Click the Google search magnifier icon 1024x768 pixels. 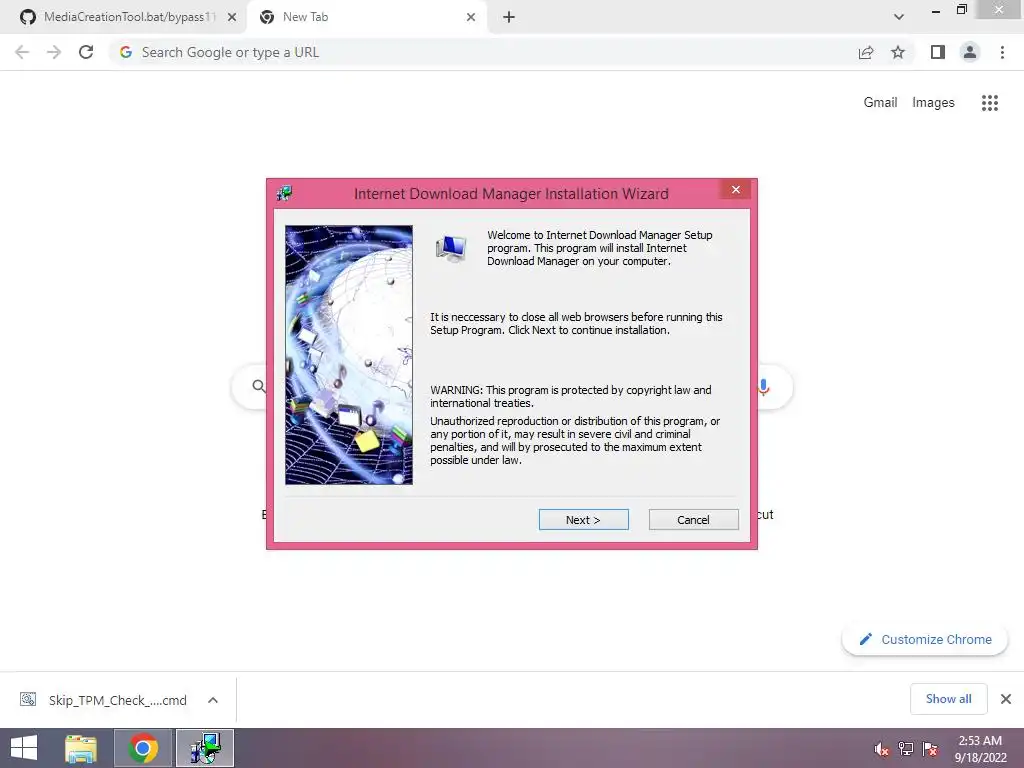coord(259,386)
